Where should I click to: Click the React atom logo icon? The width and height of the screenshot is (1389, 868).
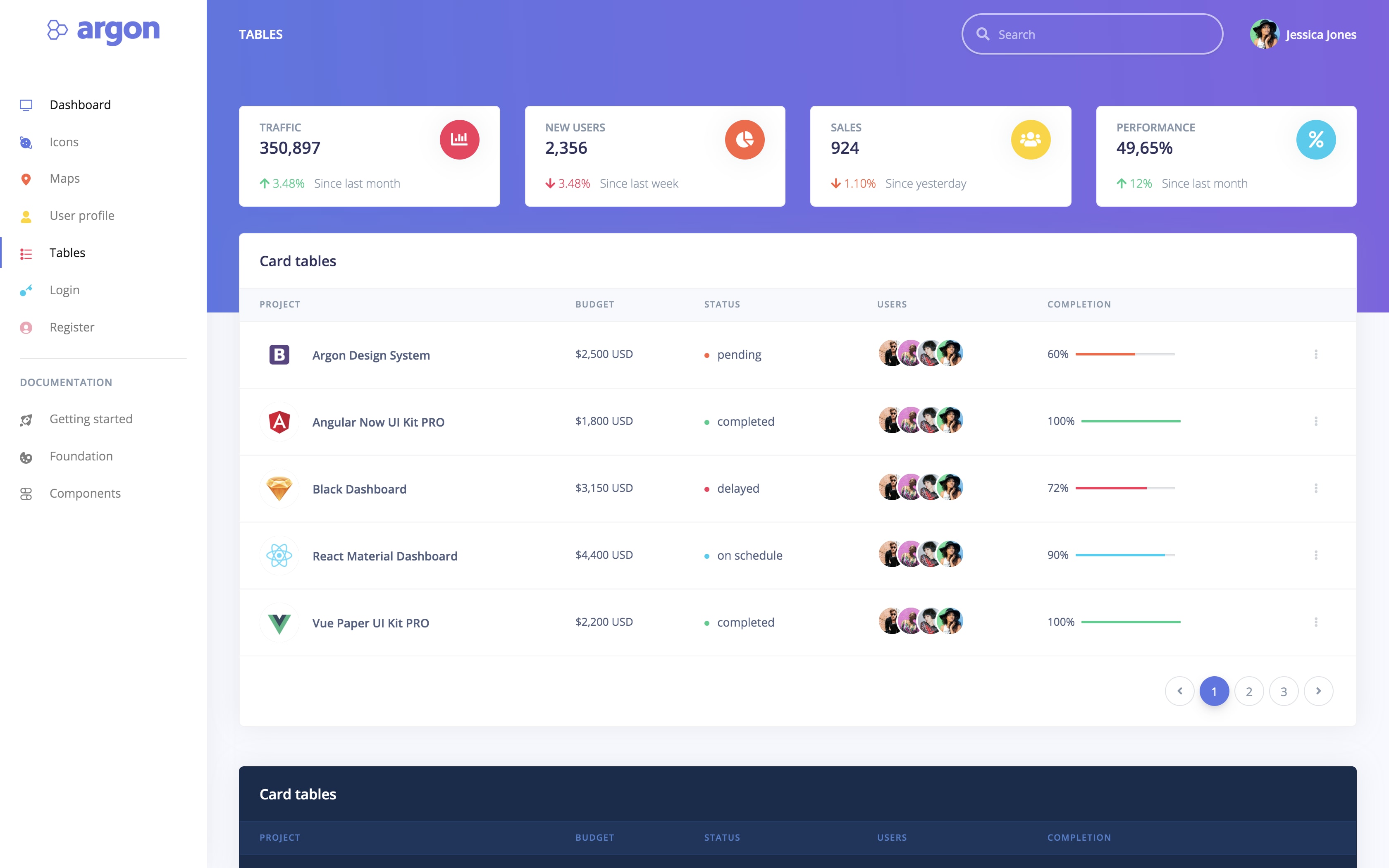pyautogui.click(x=279, y=556)
